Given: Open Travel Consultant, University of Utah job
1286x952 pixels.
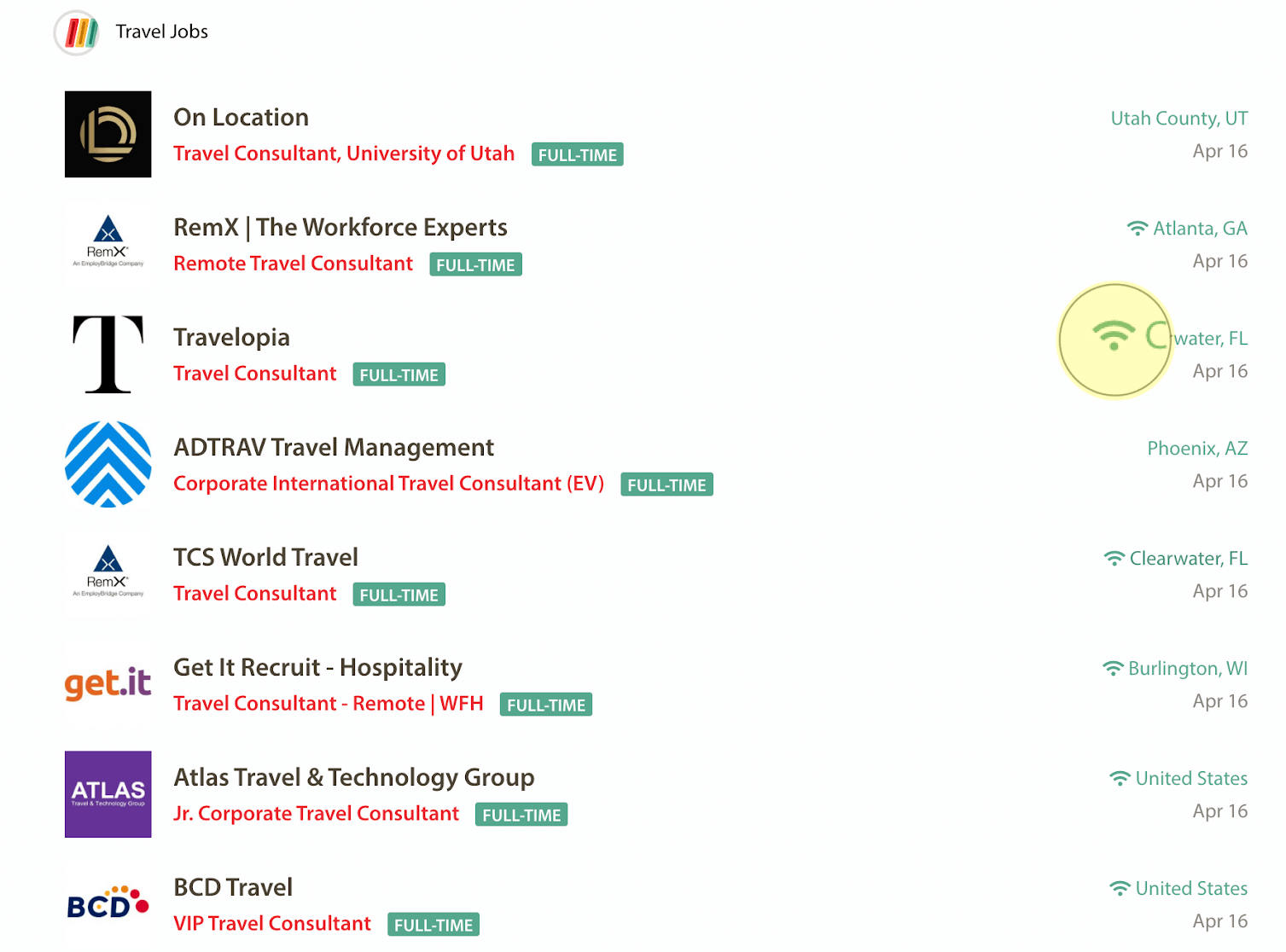Looking at the screenshot, I should point(344,154).
